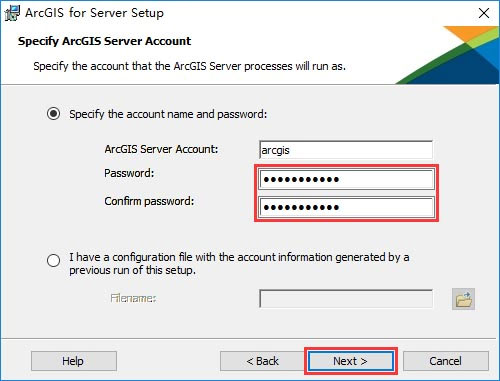Click the ArcGIS setup icon in title bar
The image size is (500, 381).
click(12, 13)
